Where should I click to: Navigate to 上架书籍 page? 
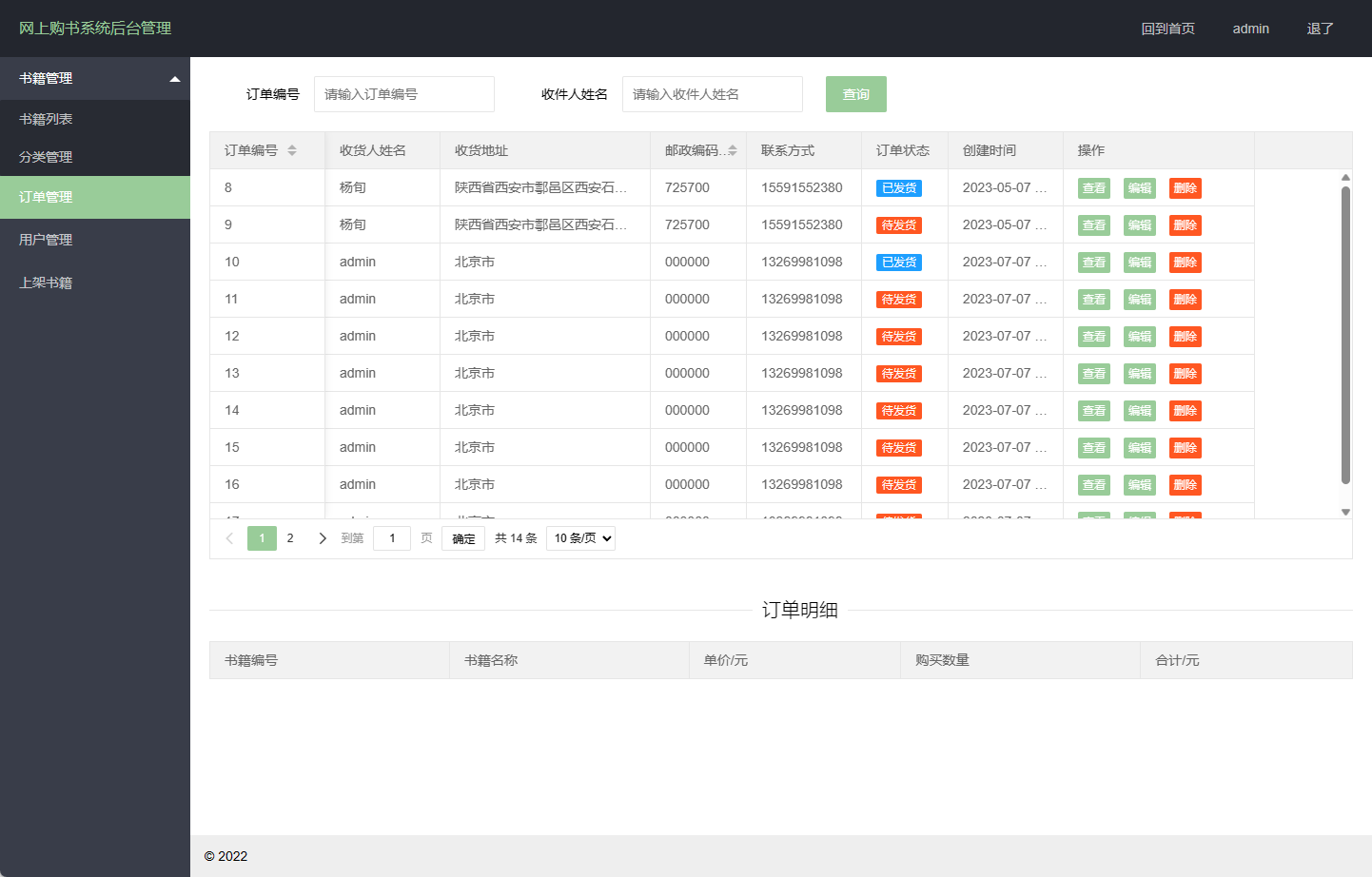pos(95,282)
